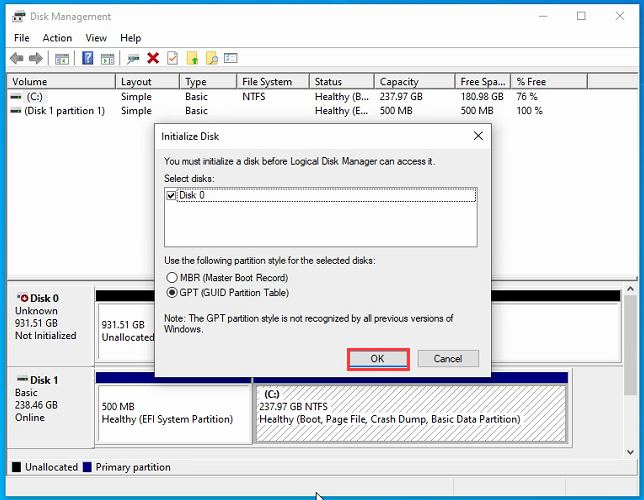The image size is (644, 500).
Task: Sort by % Free column header
Action: (x=549, y=81)
